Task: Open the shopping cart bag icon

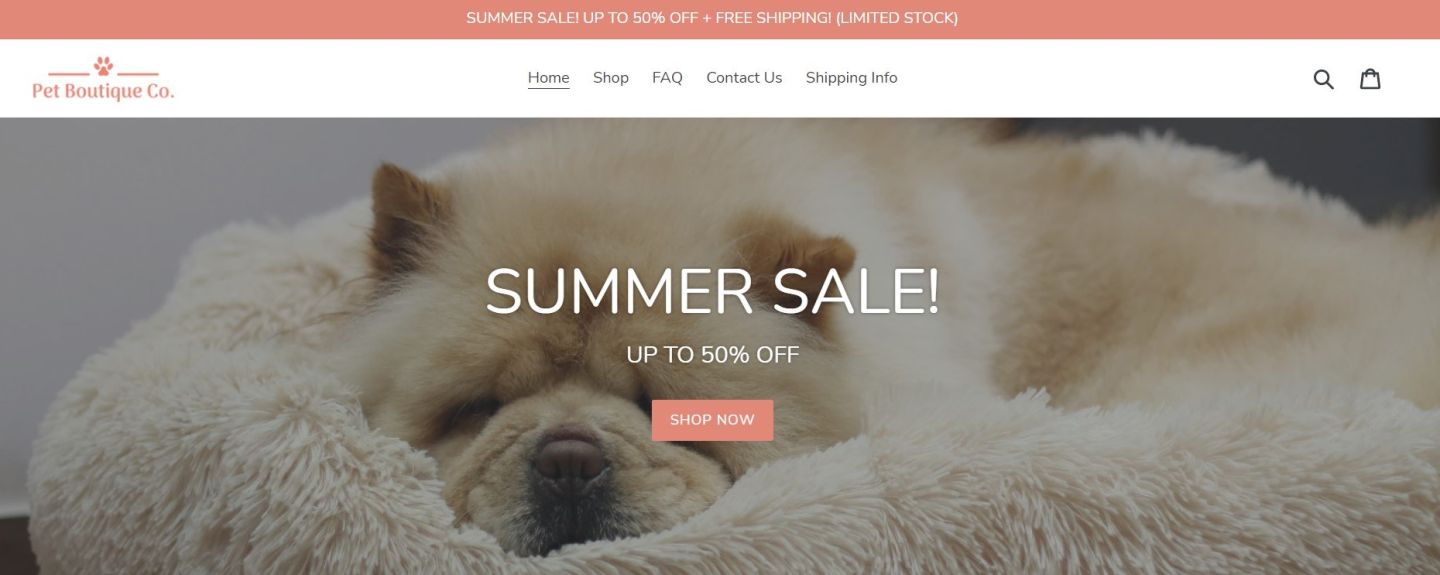Action: [x=1370, y=78]
